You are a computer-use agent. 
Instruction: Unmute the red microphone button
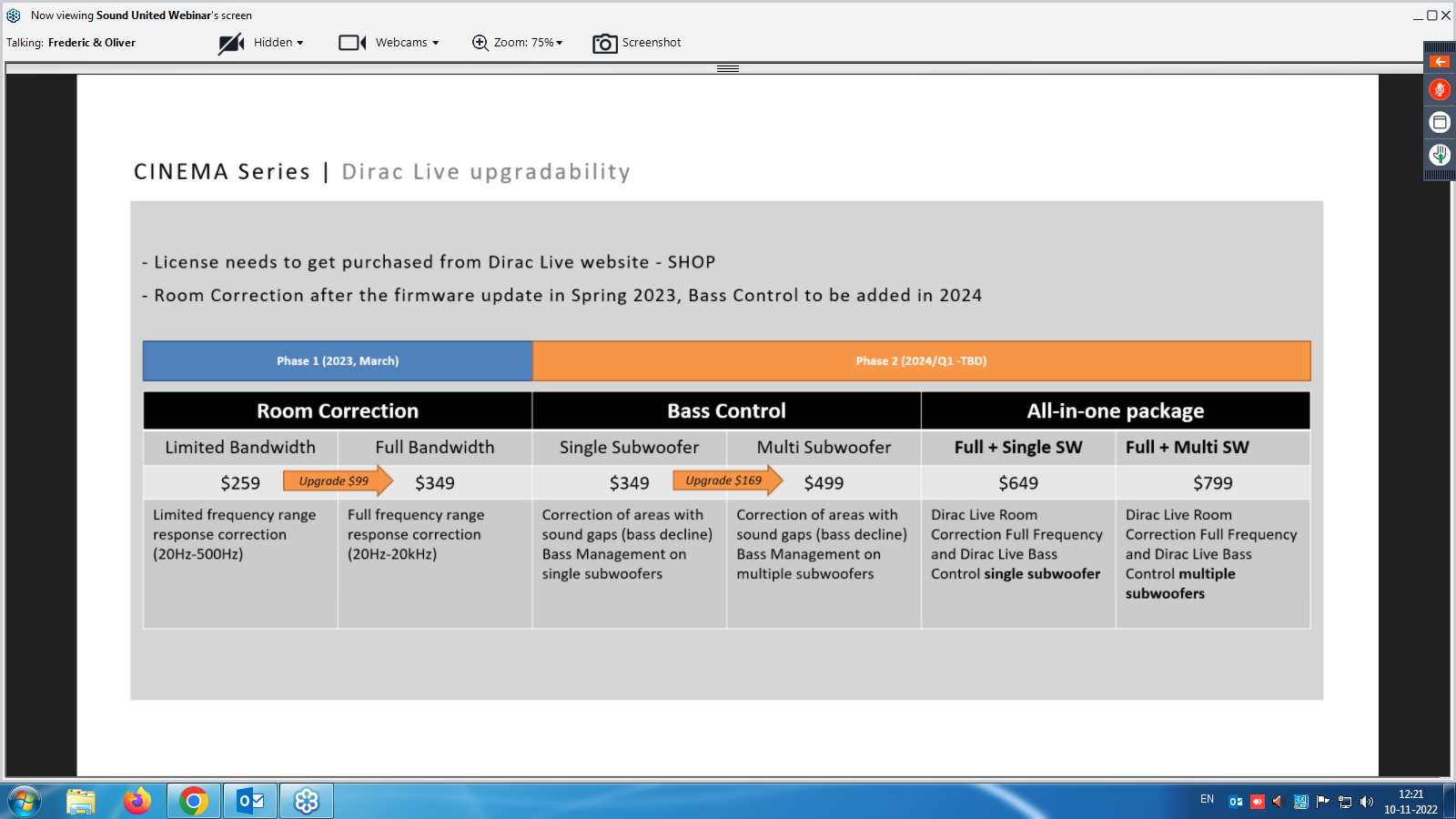[1440, 89]
